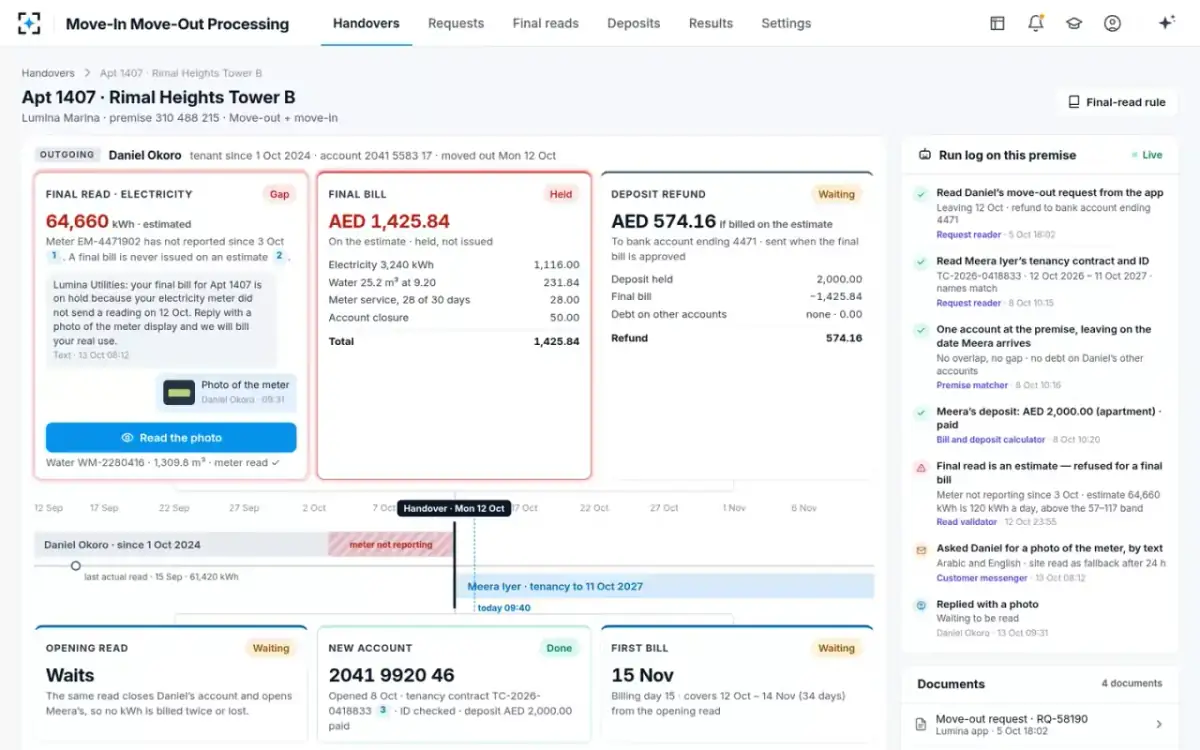Click the check icon beside Meera's deposit entry

click(921, 412)
